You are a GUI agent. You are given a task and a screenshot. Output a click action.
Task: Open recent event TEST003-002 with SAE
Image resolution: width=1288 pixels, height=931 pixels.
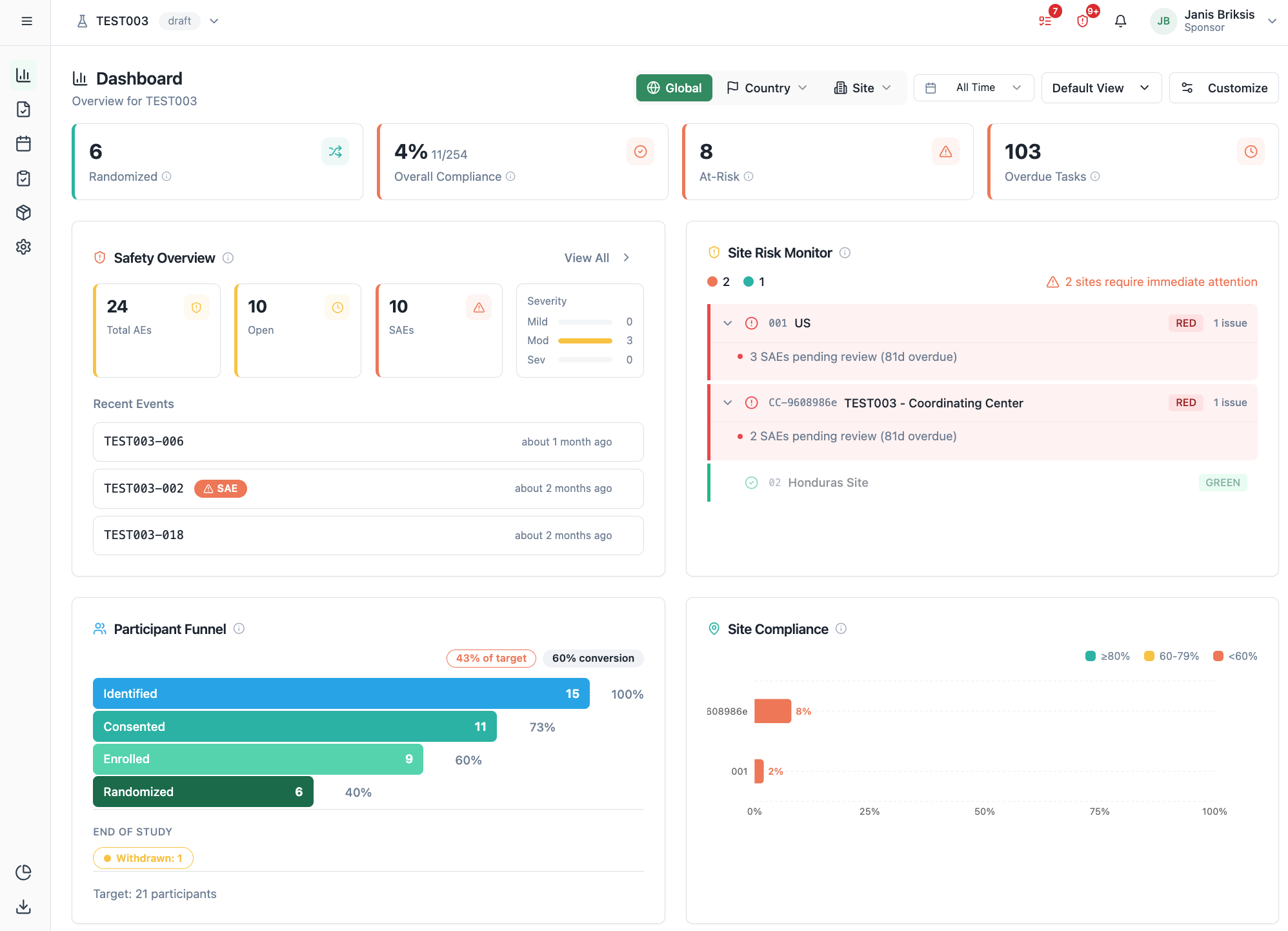pyautogui.click(x=368, y=489)
